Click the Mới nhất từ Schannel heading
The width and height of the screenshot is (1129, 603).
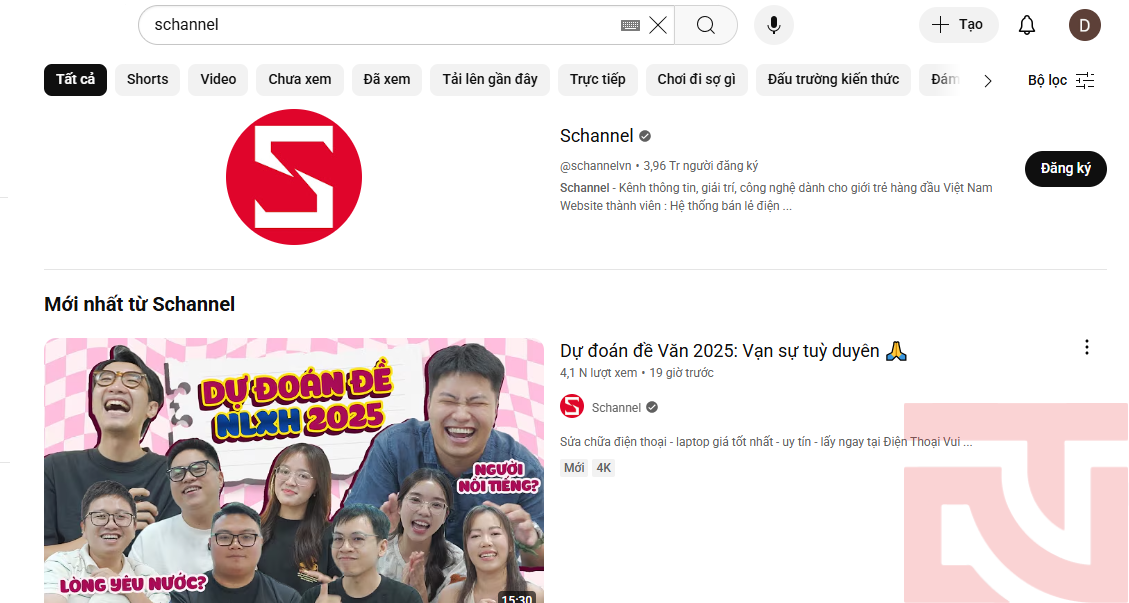click(140, 304)
